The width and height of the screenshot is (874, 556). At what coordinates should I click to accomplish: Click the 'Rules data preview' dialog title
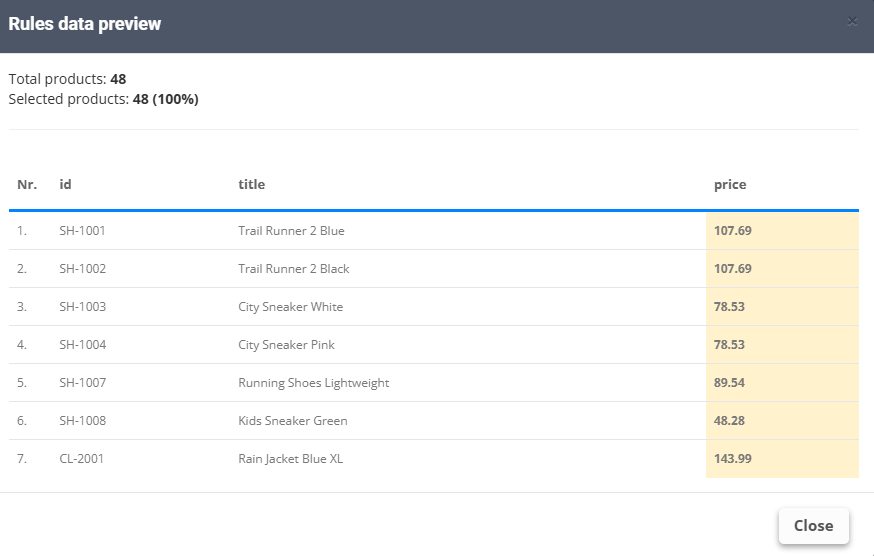click(x=84, y=24)
